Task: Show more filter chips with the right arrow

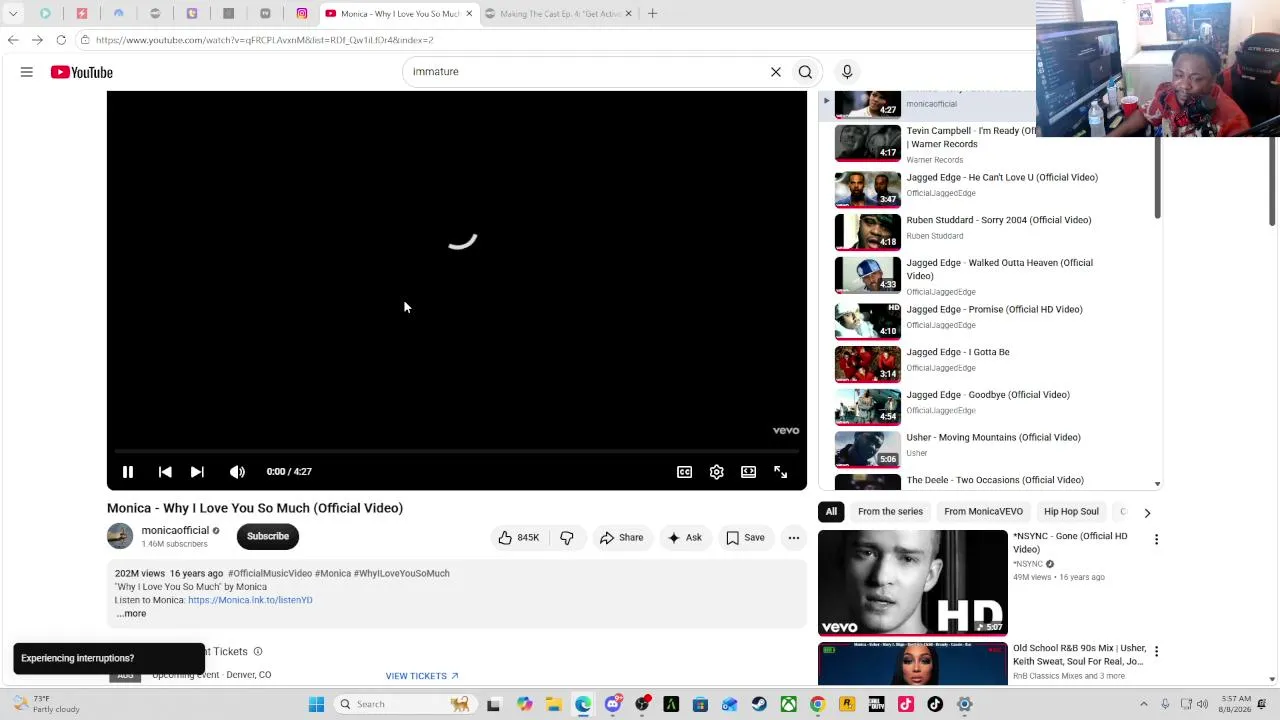Action: coord(1147,512)
